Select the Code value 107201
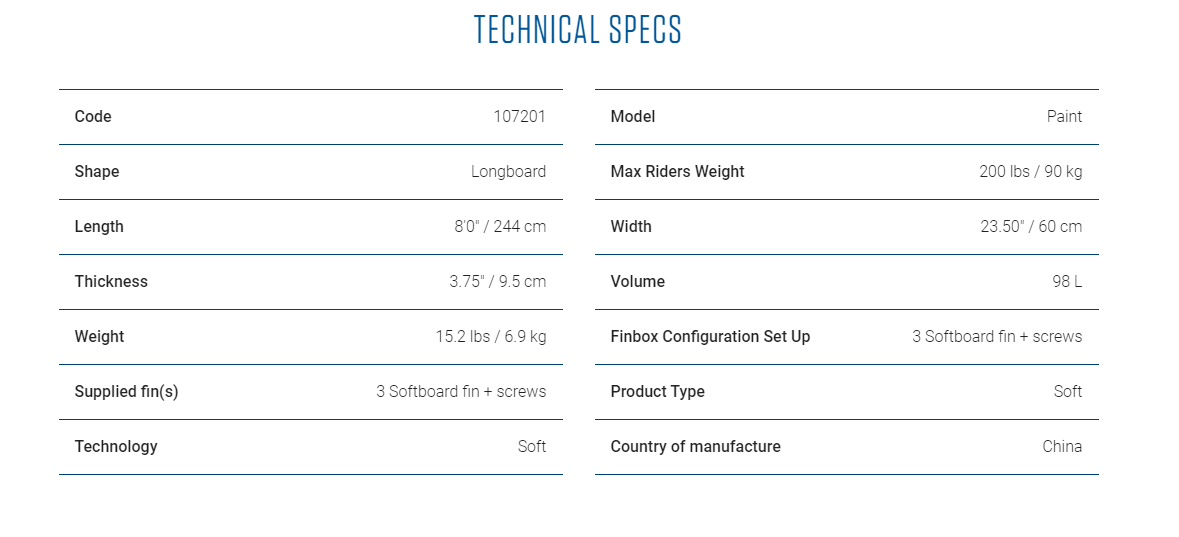The image size is (1179, 537). pyautogui.click(x=520, y=117)
